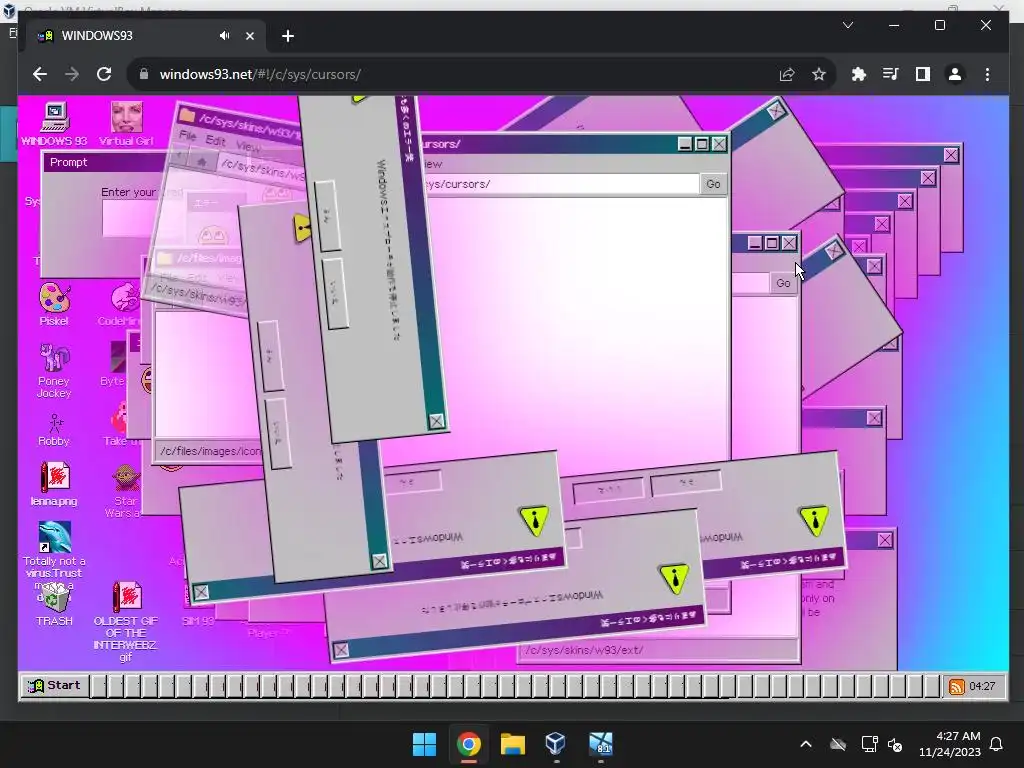Click the Chrome address bar URL
1024x768 pixels.
(260, 74)
